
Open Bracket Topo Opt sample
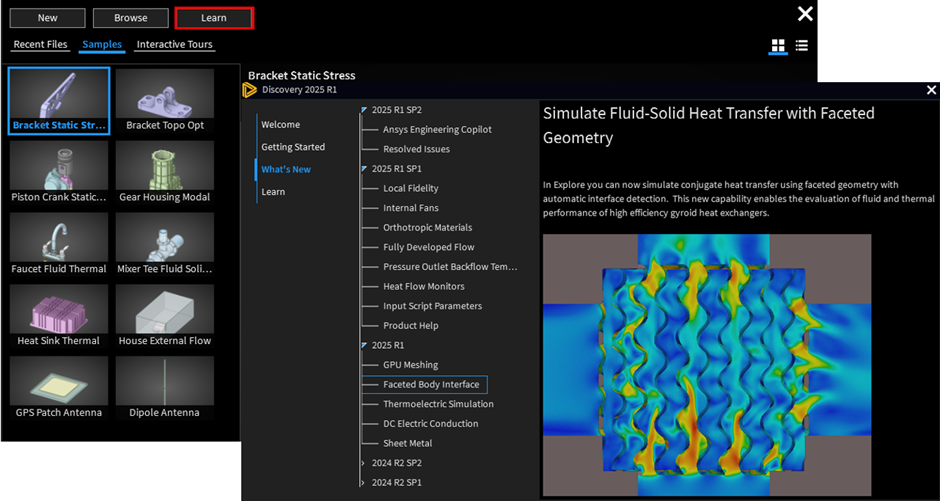(165, 101)
